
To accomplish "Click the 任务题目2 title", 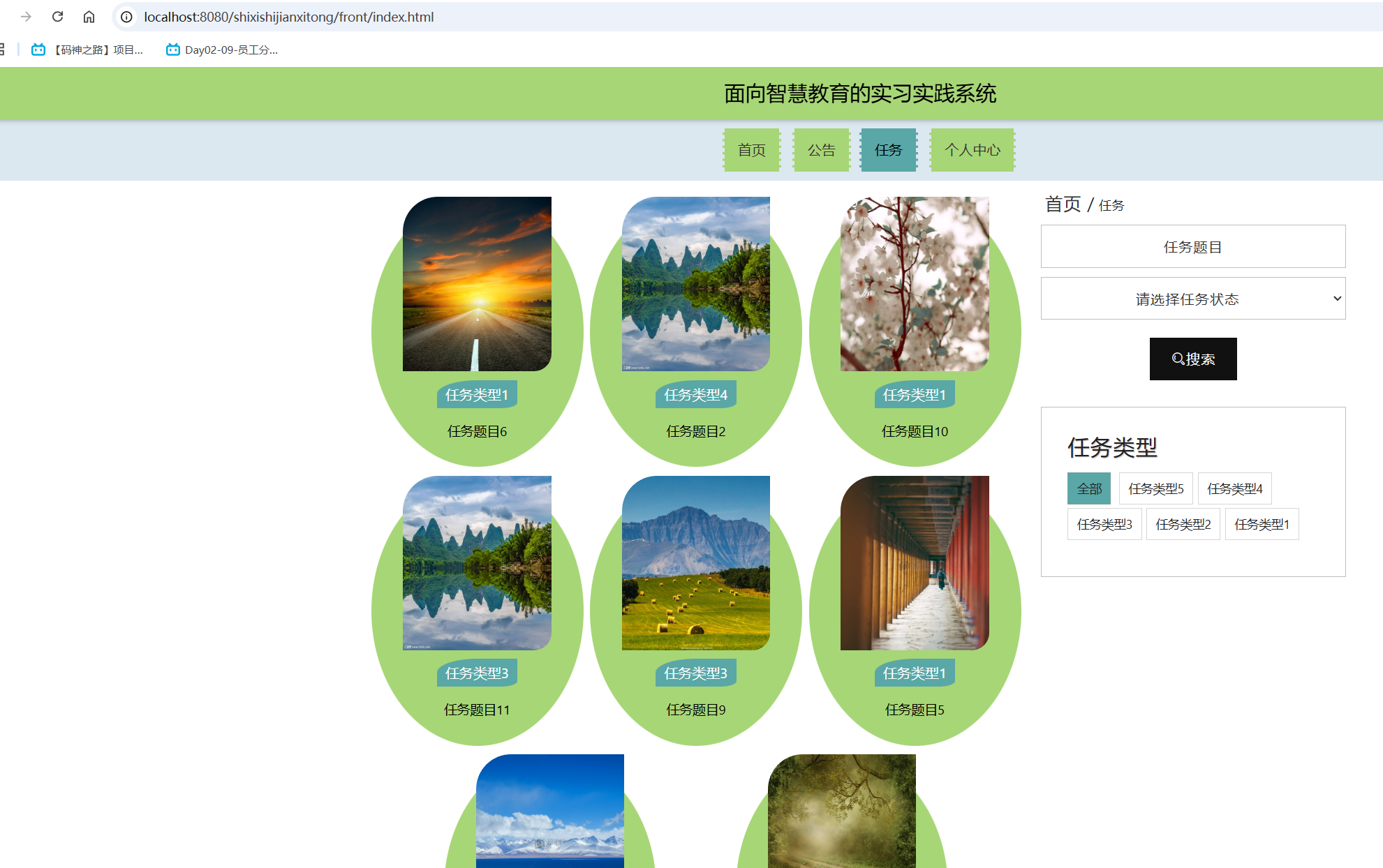I will point(696,431).
